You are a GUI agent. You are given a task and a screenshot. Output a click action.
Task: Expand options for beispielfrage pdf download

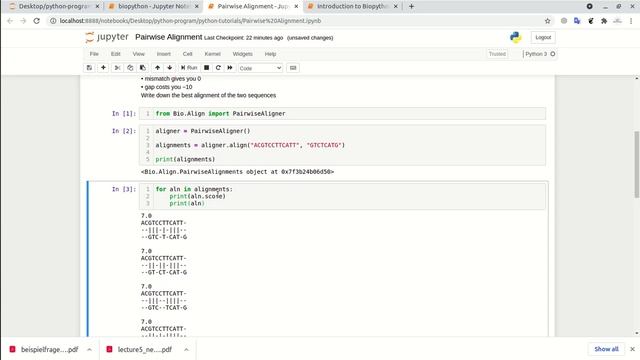pos(89,349)
